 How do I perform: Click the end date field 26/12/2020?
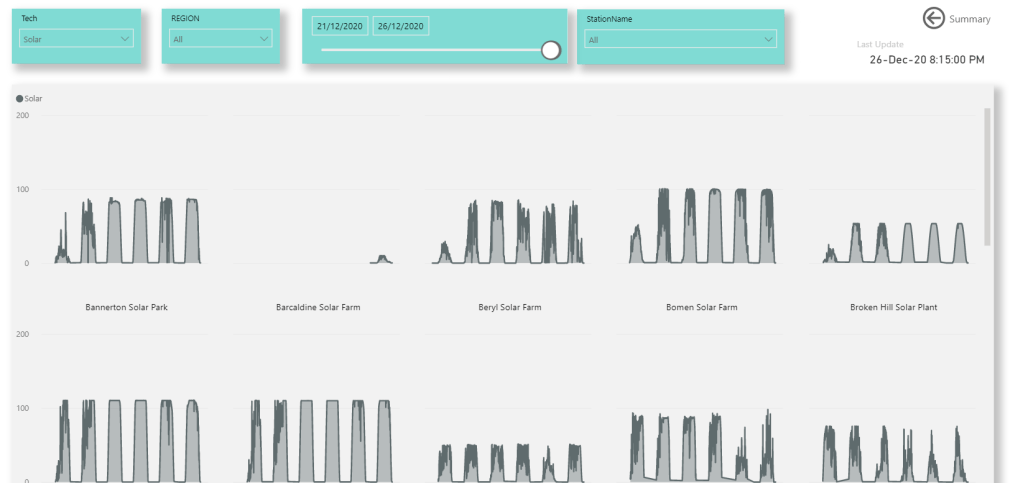pyautogui.click(x=400, y=26)
